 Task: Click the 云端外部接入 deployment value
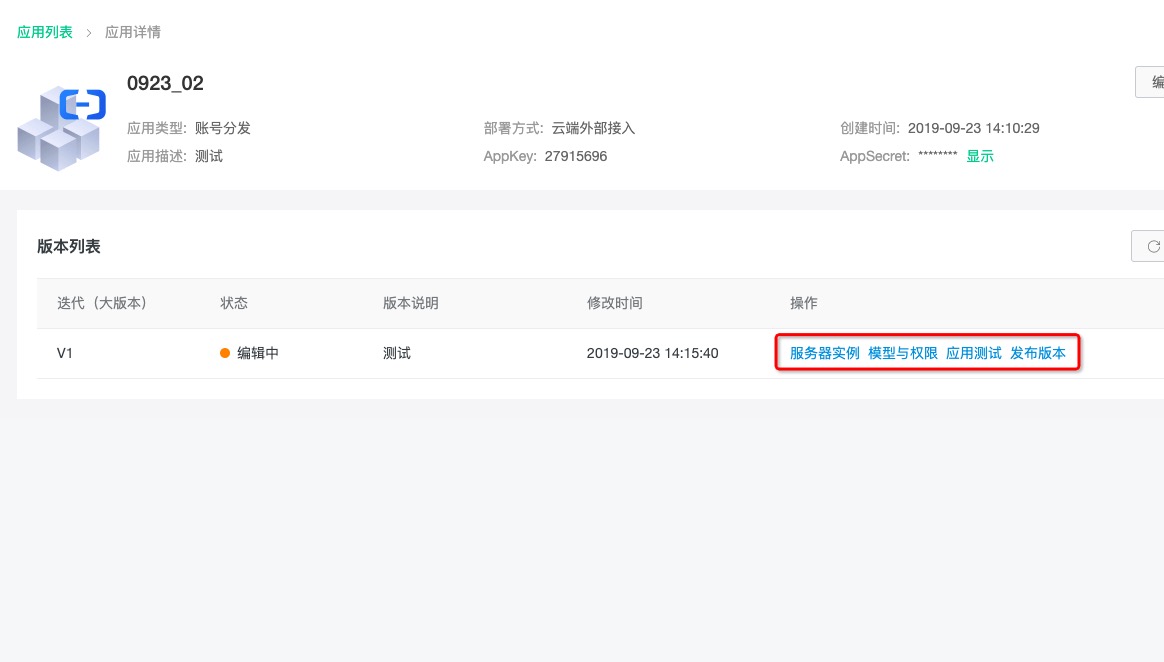point(593,128)
